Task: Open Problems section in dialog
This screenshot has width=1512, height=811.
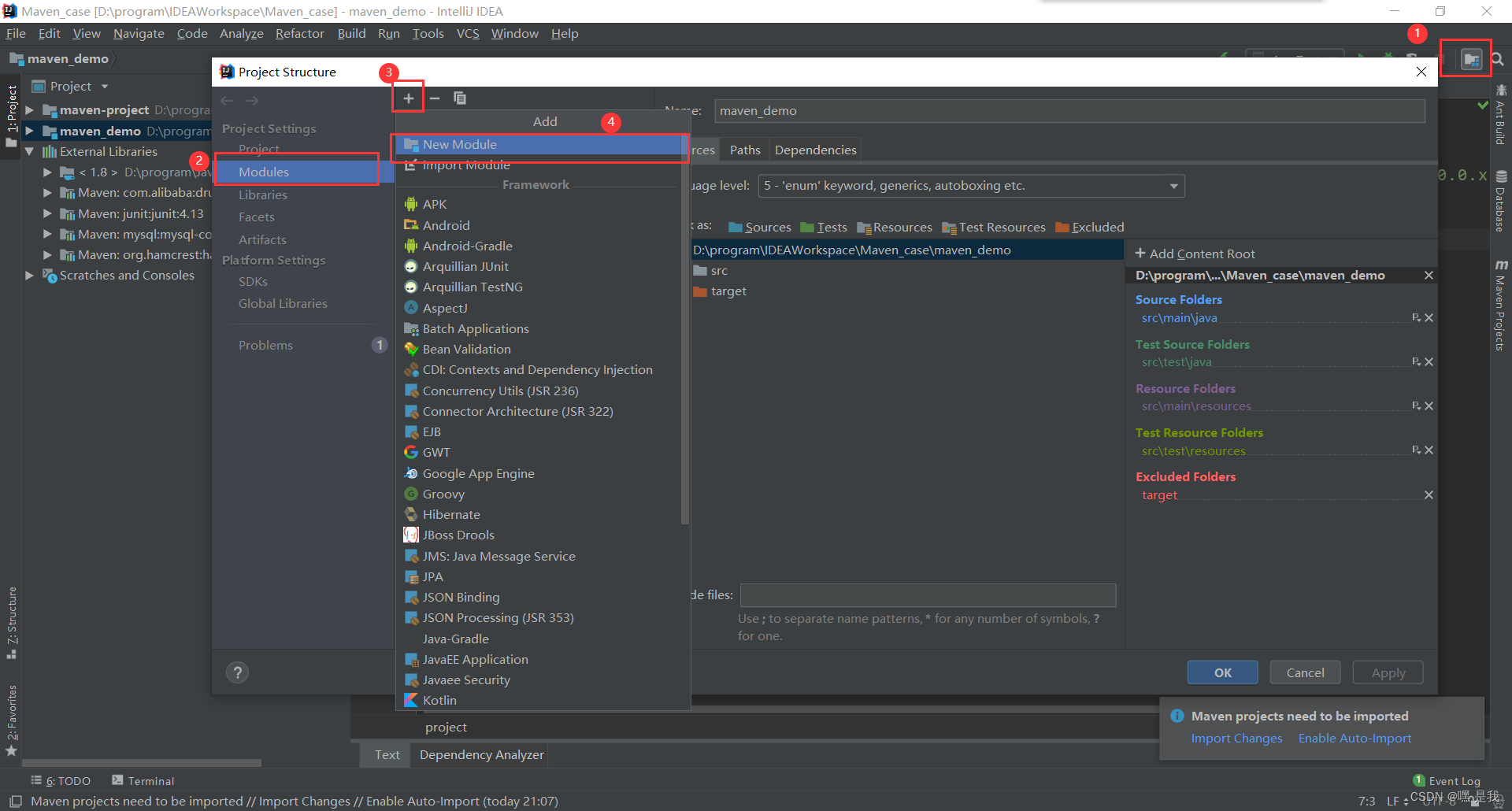Action: click(x=265, y=345)
